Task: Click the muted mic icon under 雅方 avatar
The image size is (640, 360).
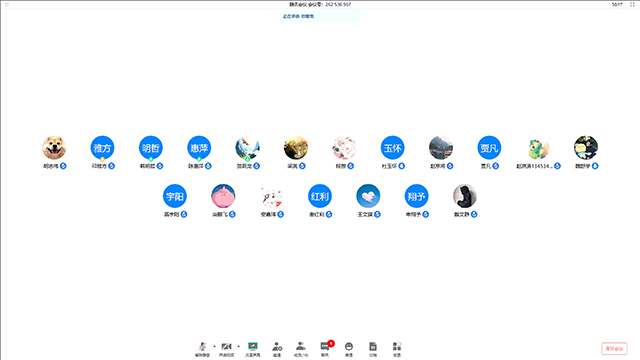Action: [x=111, y=166]
